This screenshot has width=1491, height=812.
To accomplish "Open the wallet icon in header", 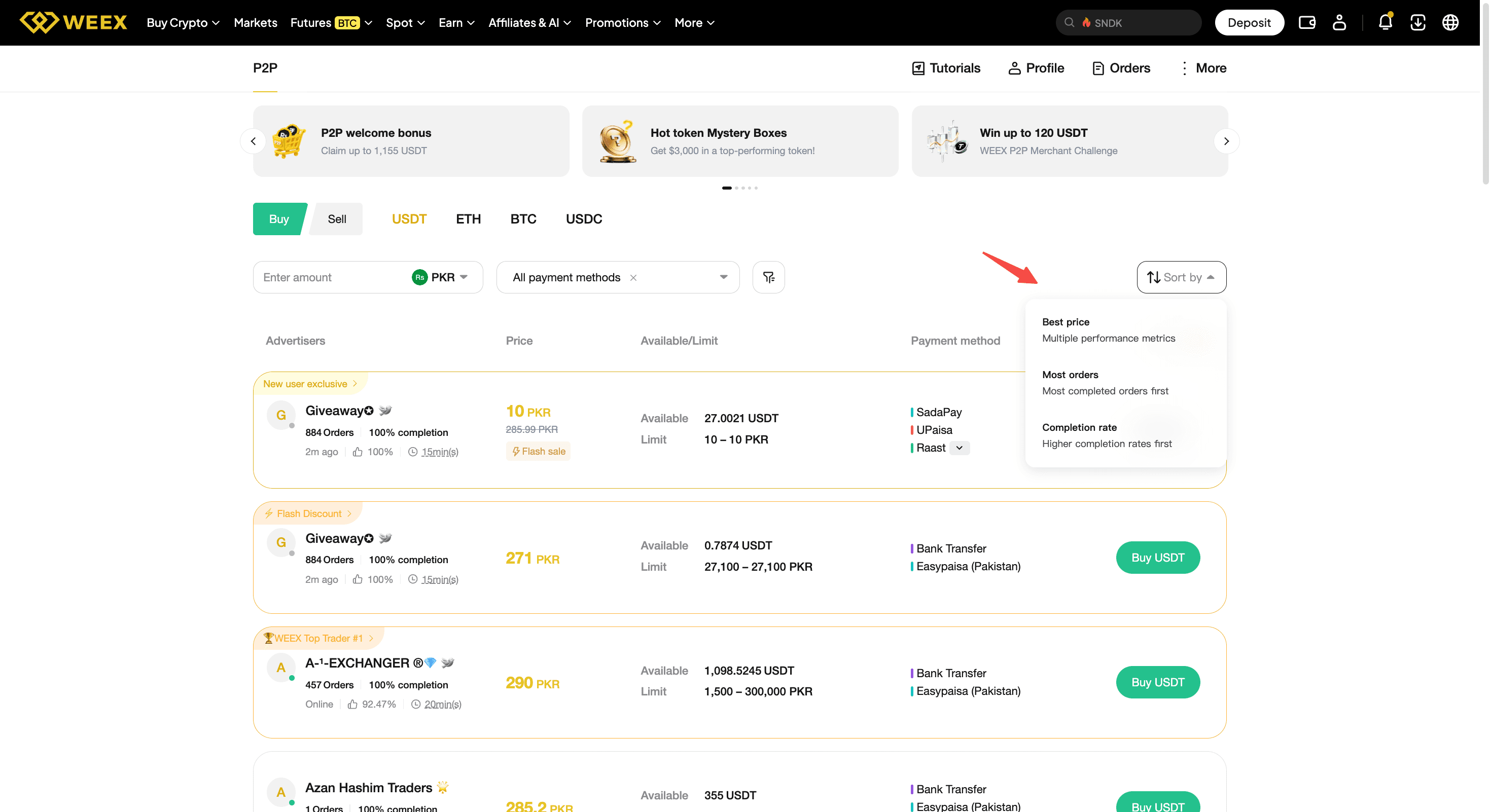I will point(1307,22).
